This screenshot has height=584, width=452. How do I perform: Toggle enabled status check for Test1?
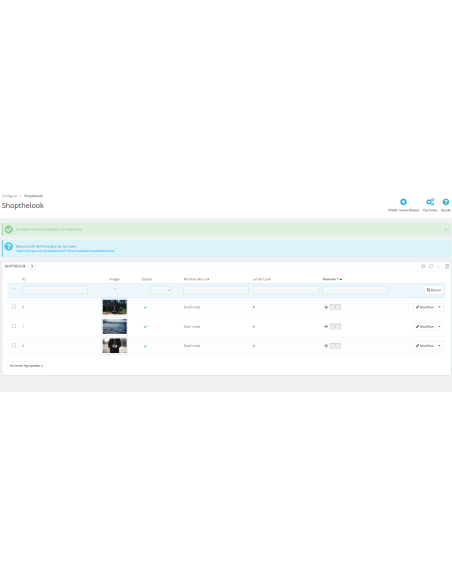[145, 327]
